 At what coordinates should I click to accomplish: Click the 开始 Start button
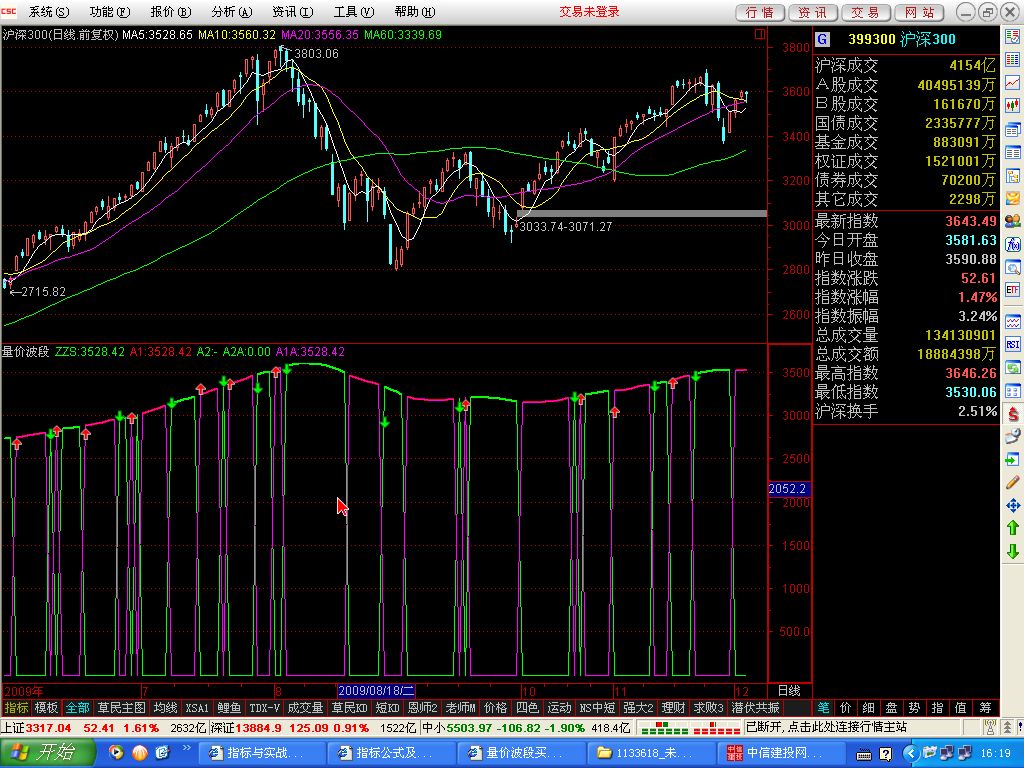point(47,752)
